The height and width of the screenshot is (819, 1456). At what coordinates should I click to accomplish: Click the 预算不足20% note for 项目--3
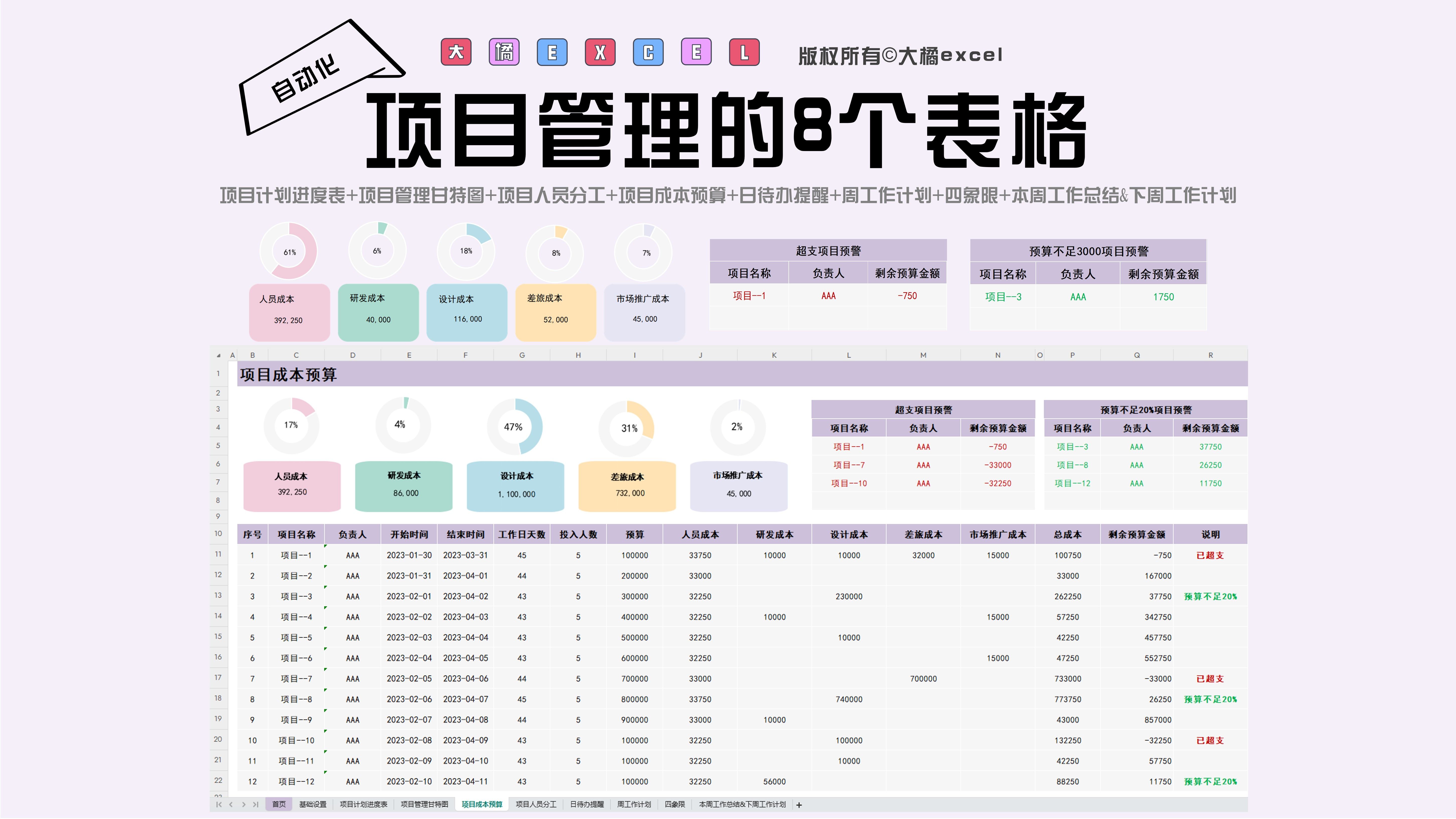point(1210,596)
